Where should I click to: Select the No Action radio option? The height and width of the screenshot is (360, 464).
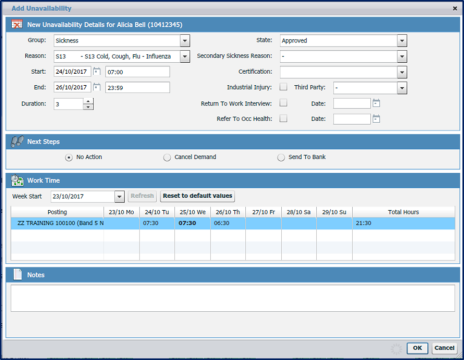click(x=69, y=157)
